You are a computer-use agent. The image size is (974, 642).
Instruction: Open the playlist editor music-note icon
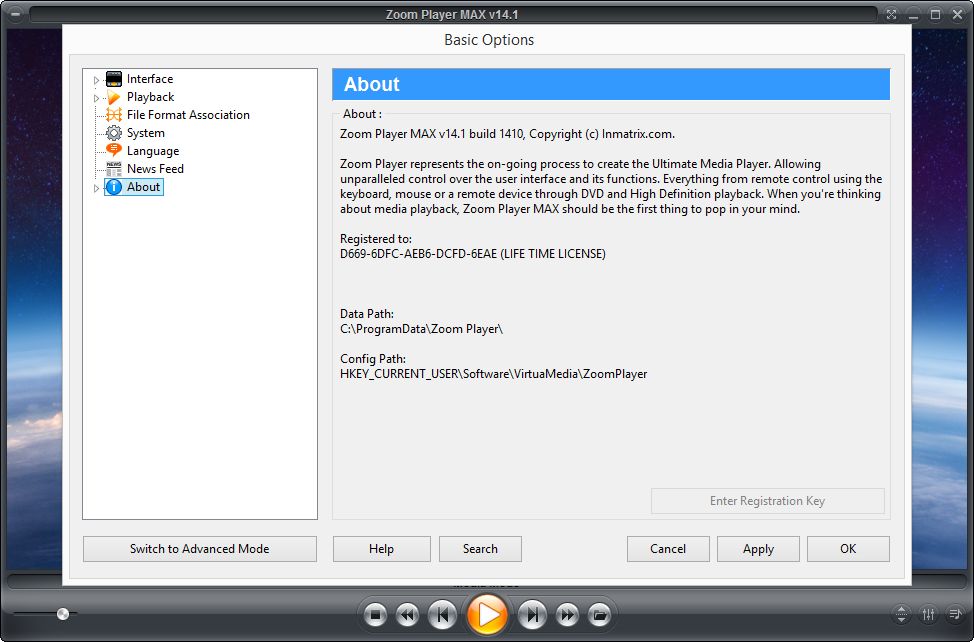[955, 614]
